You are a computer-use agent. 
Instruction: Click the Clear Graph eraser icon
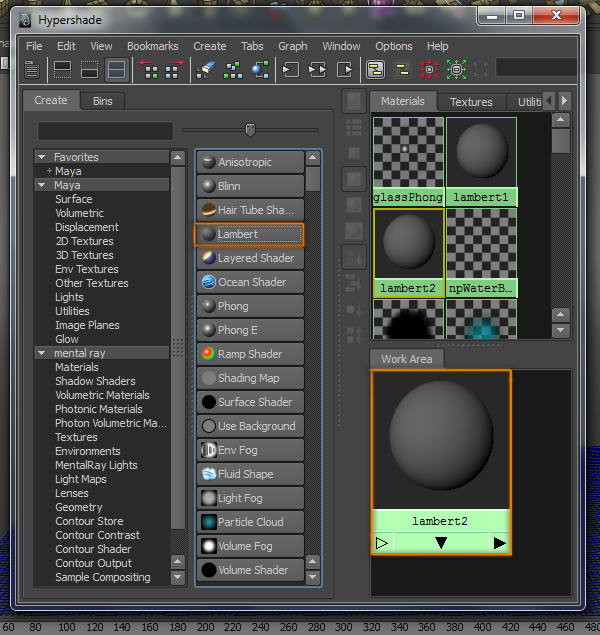point(206,70)
